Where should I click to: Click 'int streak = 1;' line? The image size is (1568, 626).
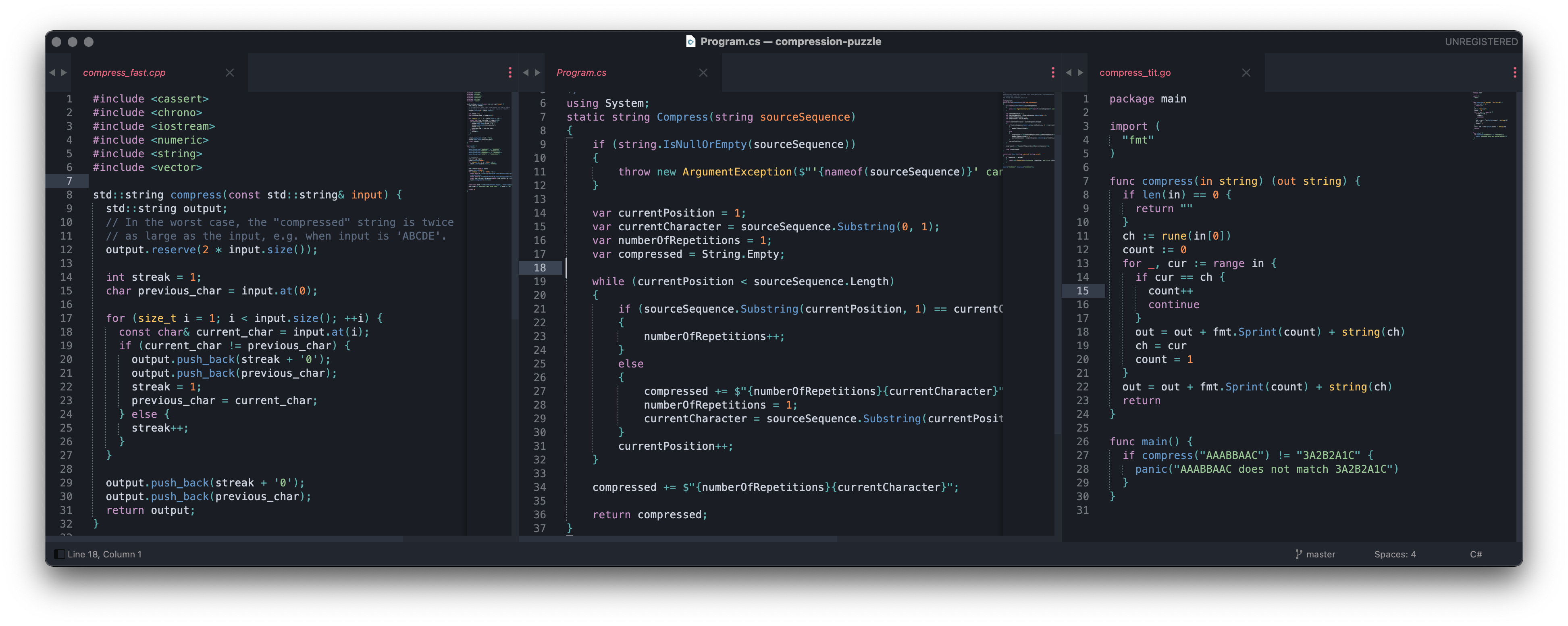pos(154,277)
